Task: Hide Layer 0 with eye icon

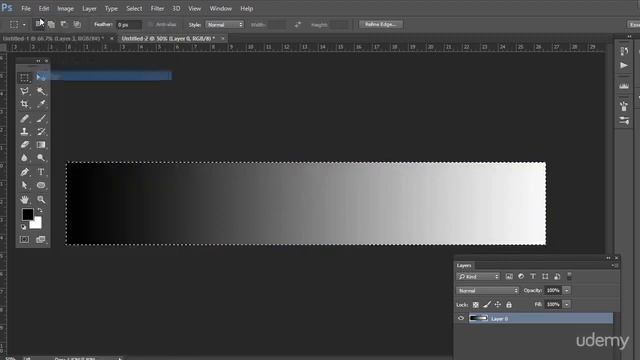Action: pos(461,318)
